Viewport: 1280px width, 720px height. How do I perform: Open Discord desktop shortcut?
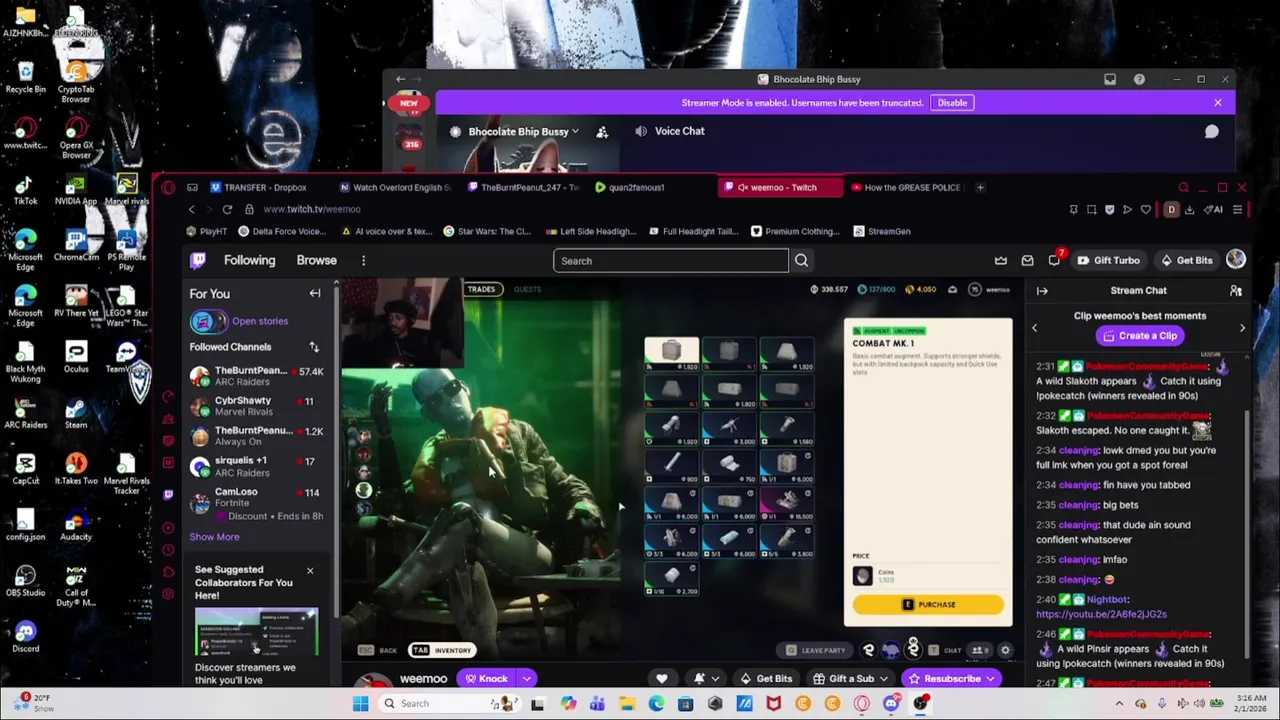pos(25,636)
